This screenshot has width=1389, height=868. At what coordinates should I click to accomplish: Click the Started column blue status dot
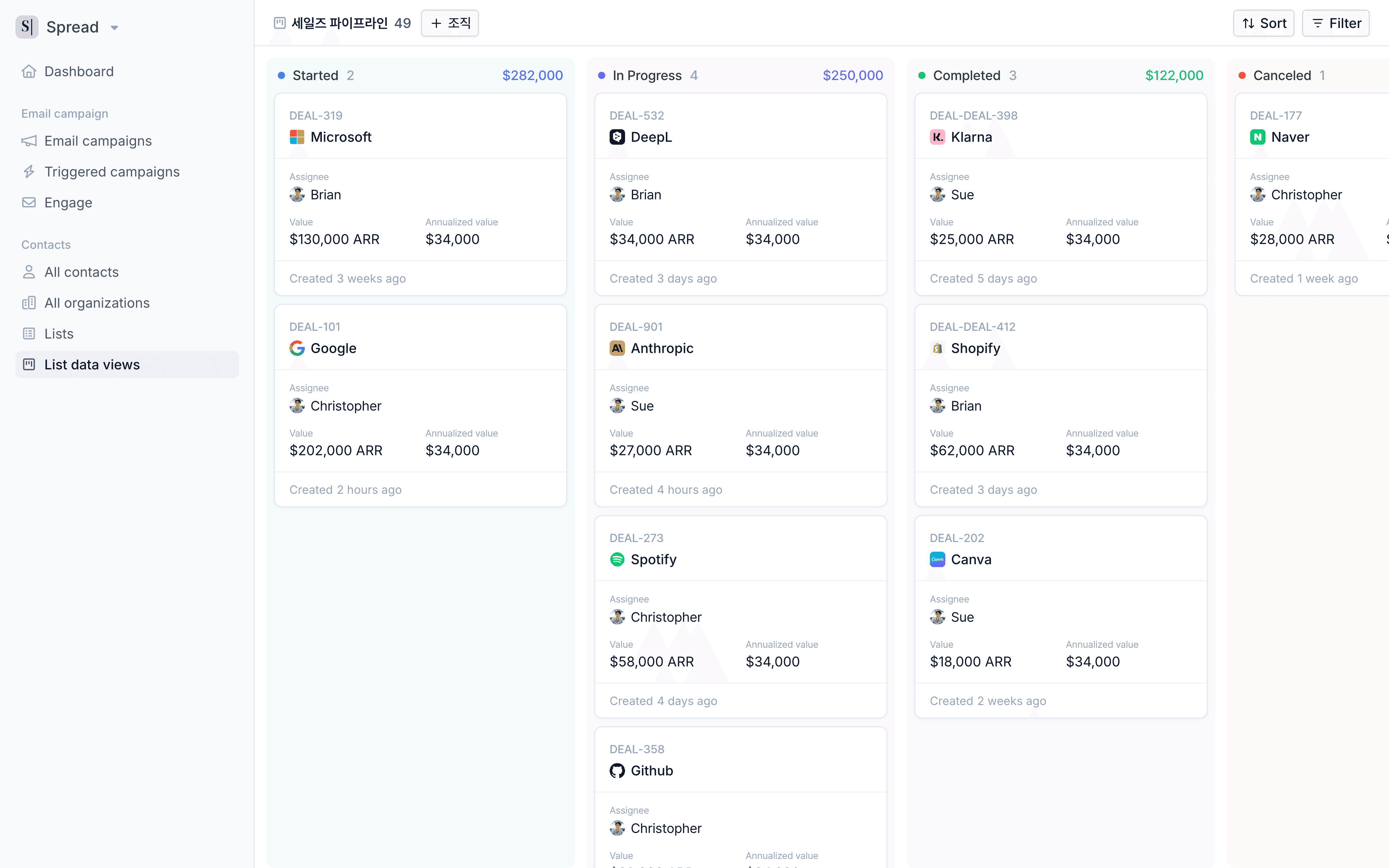[x=281, y=75]
